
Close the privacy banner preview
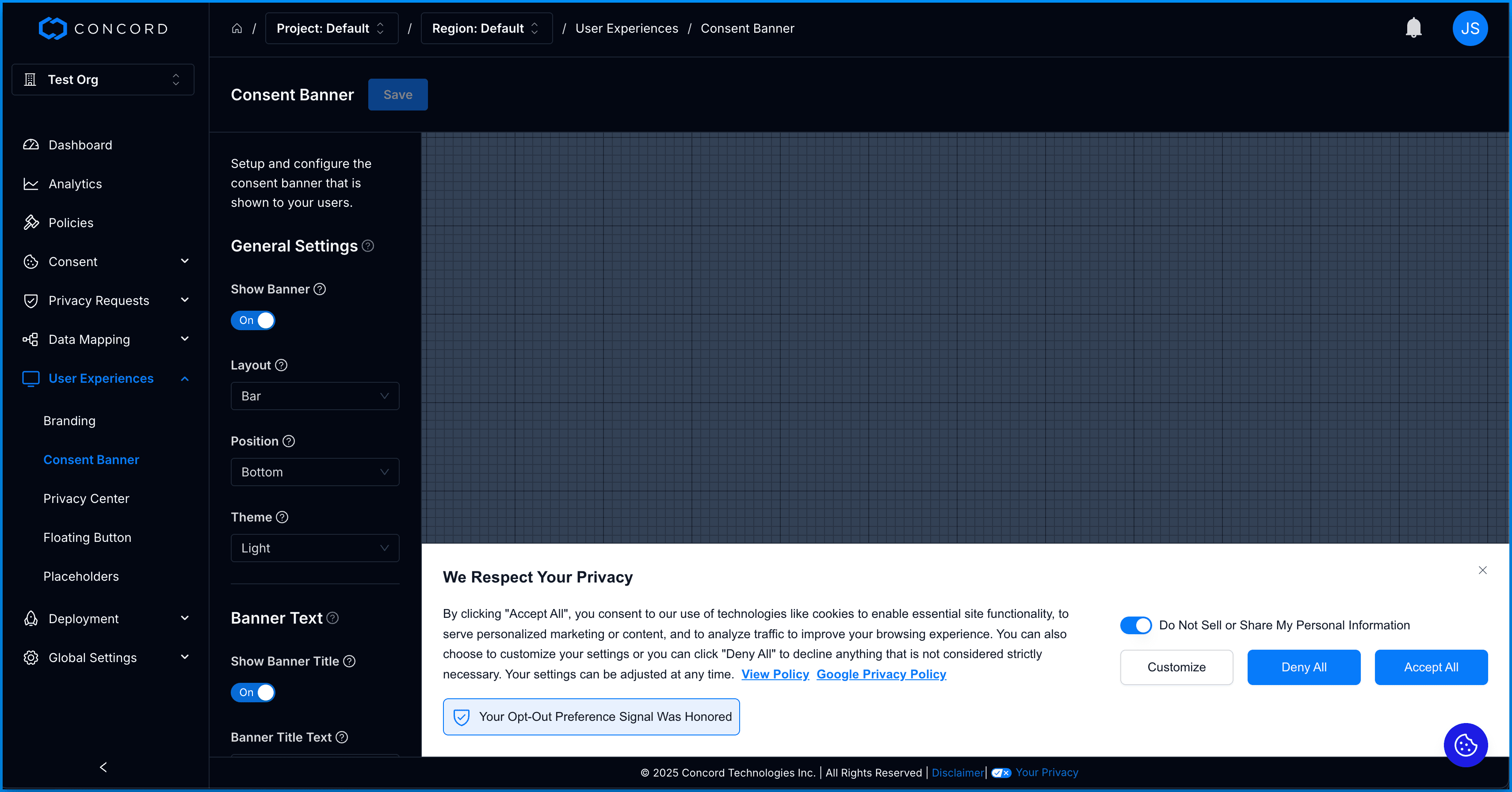tap(1482, 570)
